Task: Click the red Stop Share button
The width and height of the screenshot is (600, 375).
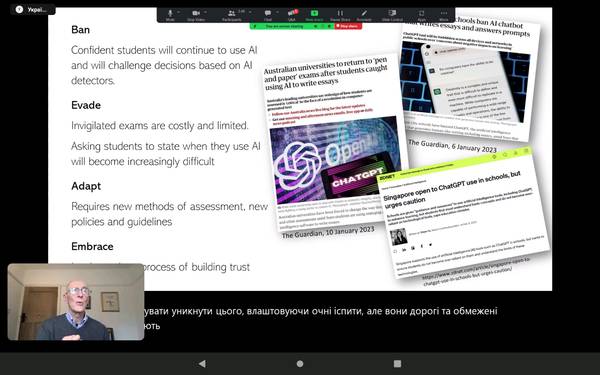Action: coord(348,26)
